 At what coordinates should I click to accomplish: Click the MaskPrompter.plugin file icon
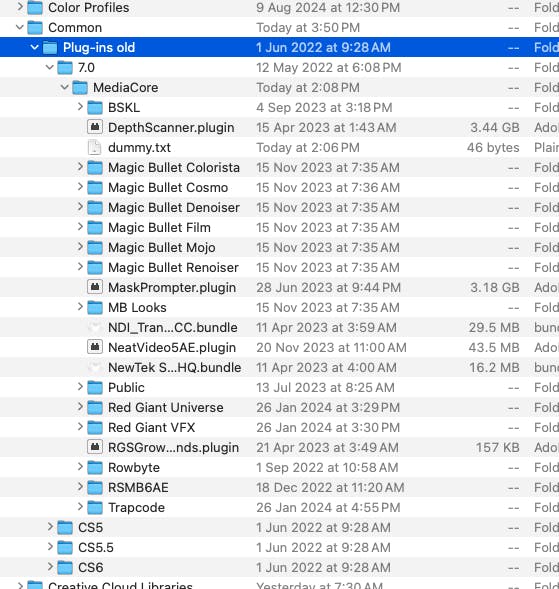coord(95,287)
